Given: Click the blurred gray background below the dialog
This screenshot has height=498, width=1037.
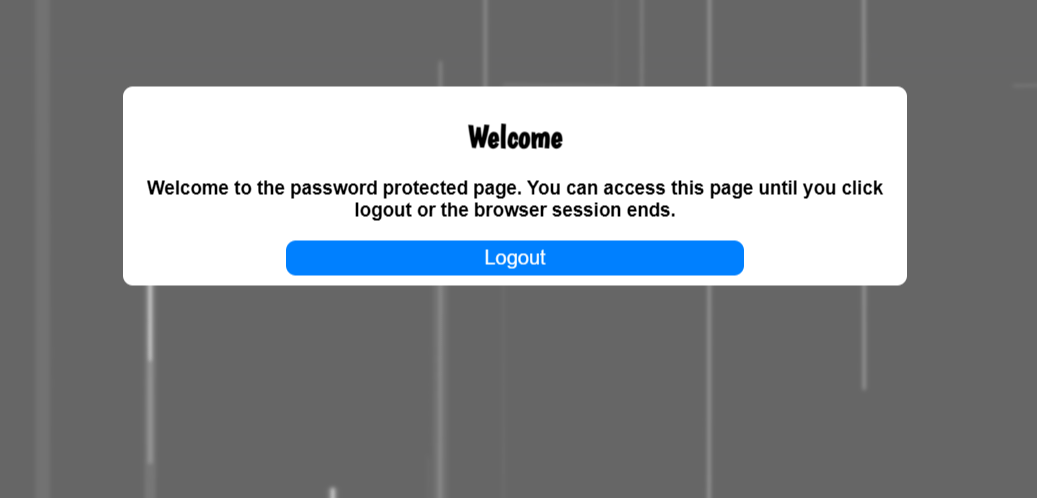Looking at the screenshot, I should tap(515, 390).
